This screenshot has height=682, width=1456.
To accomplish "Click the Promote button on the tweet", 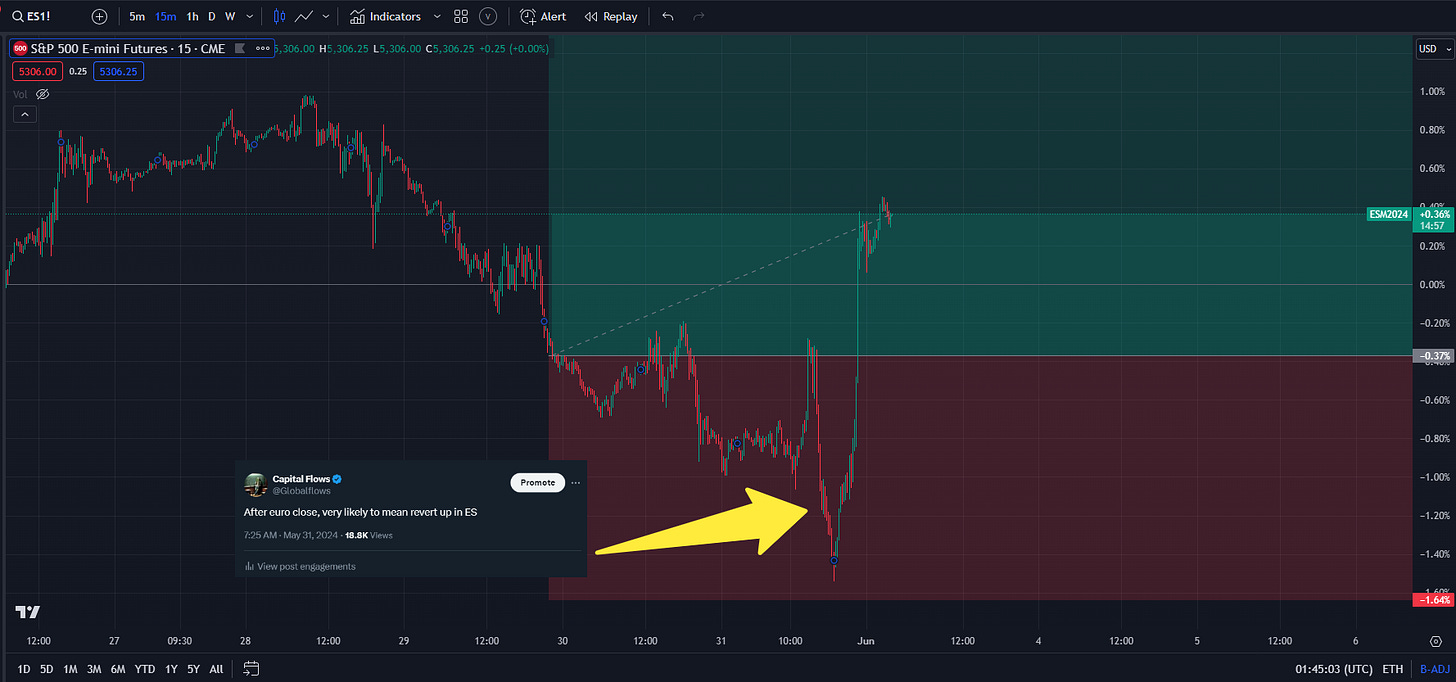I will click(x=537, y=482).
